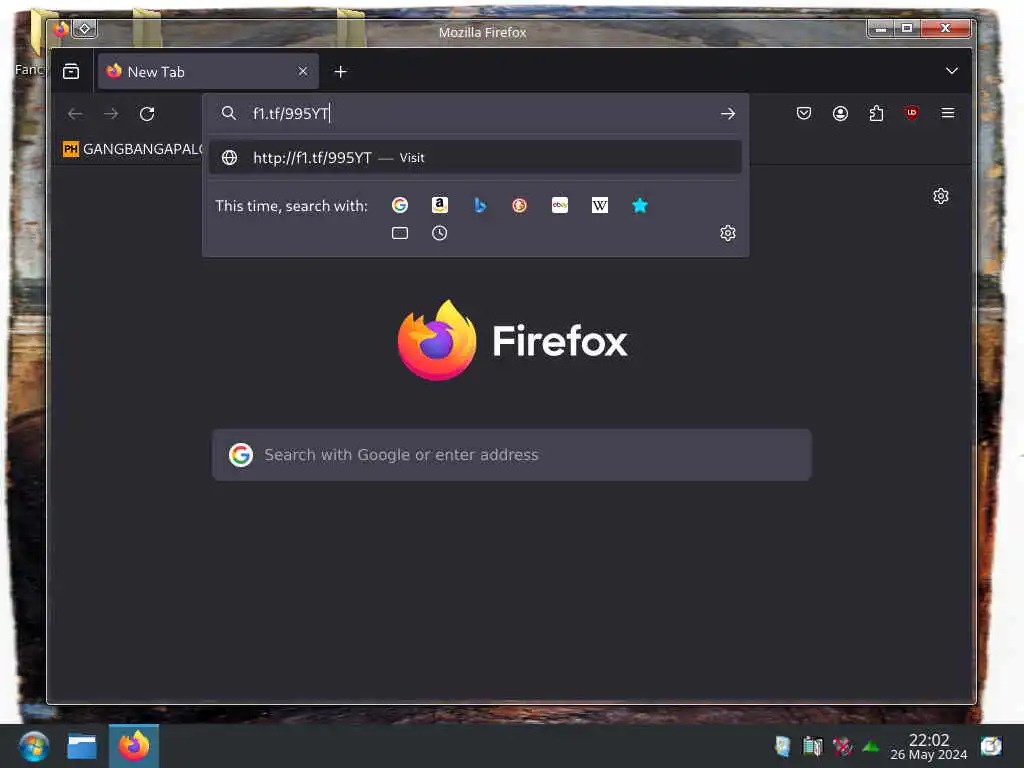Click the show desktop icon at taskbar end
This screenshot has width=1024, height=768.
pos(991,746)
